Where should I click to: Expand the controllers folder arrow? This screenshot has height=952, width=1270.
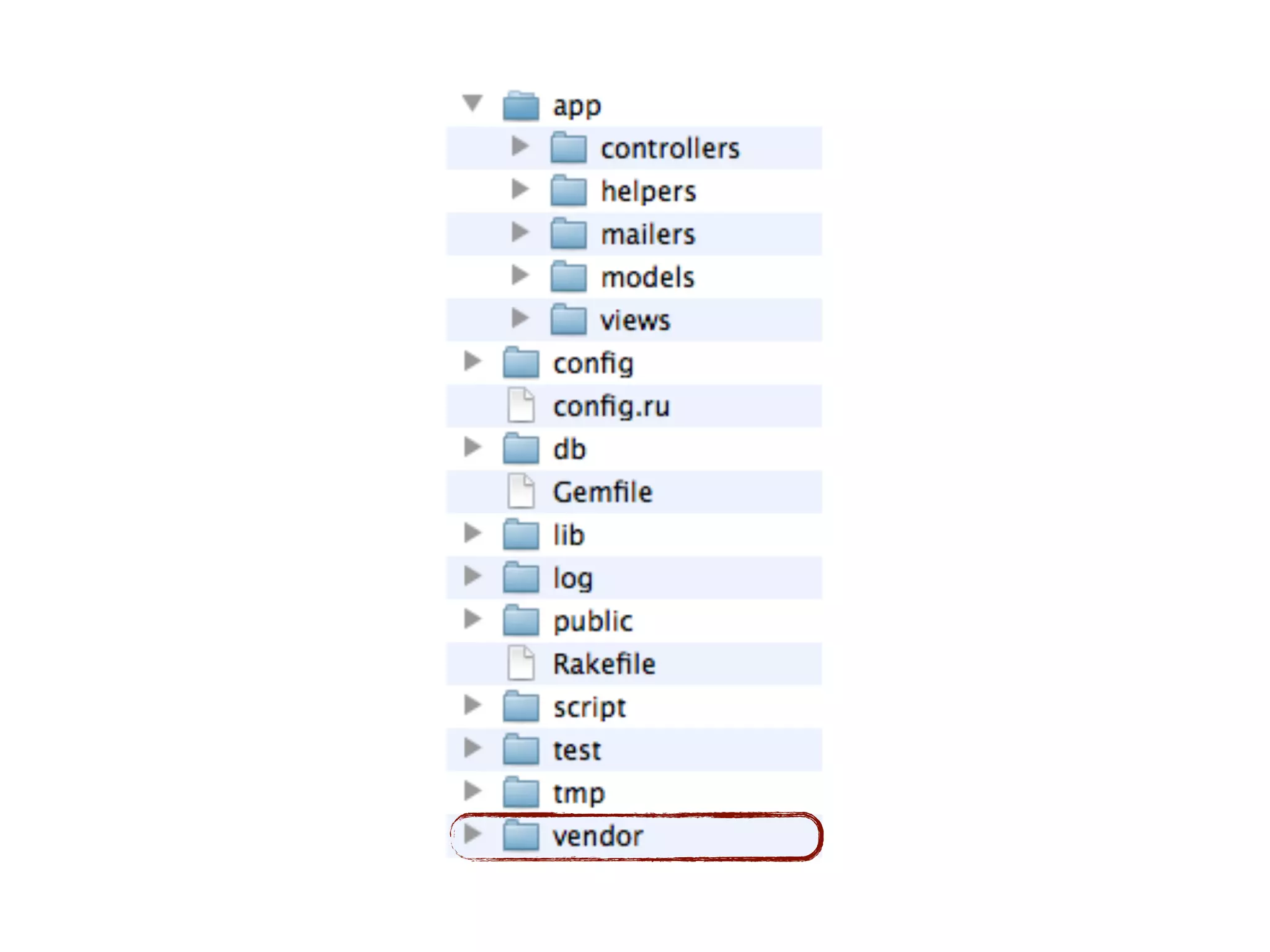(520, 146)
